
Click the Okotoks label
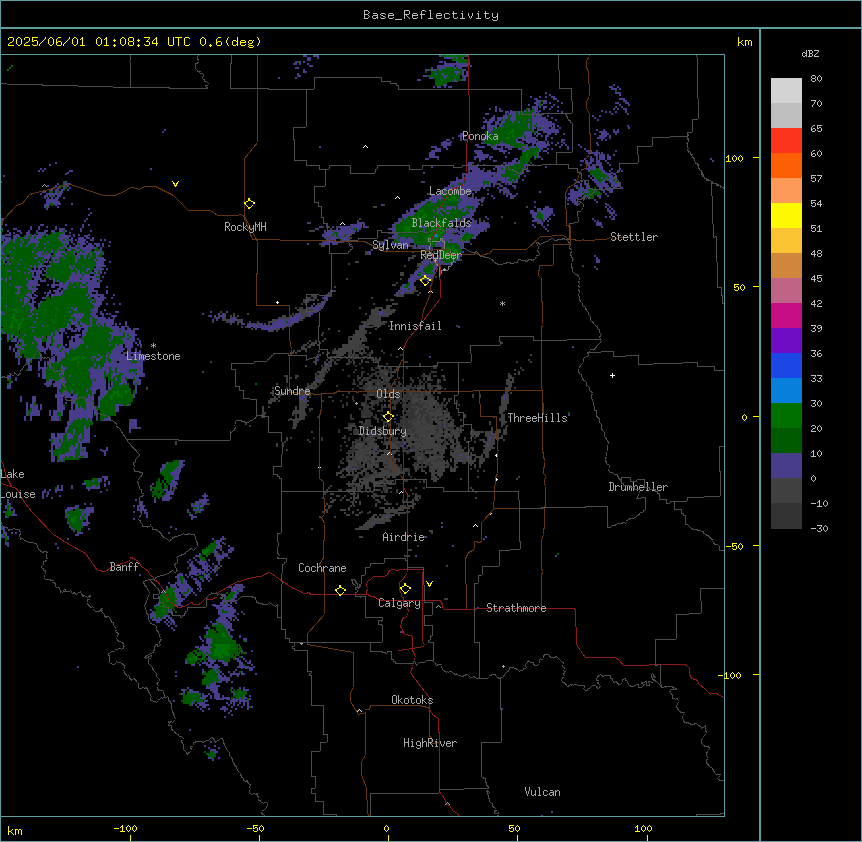pos(412,700)
